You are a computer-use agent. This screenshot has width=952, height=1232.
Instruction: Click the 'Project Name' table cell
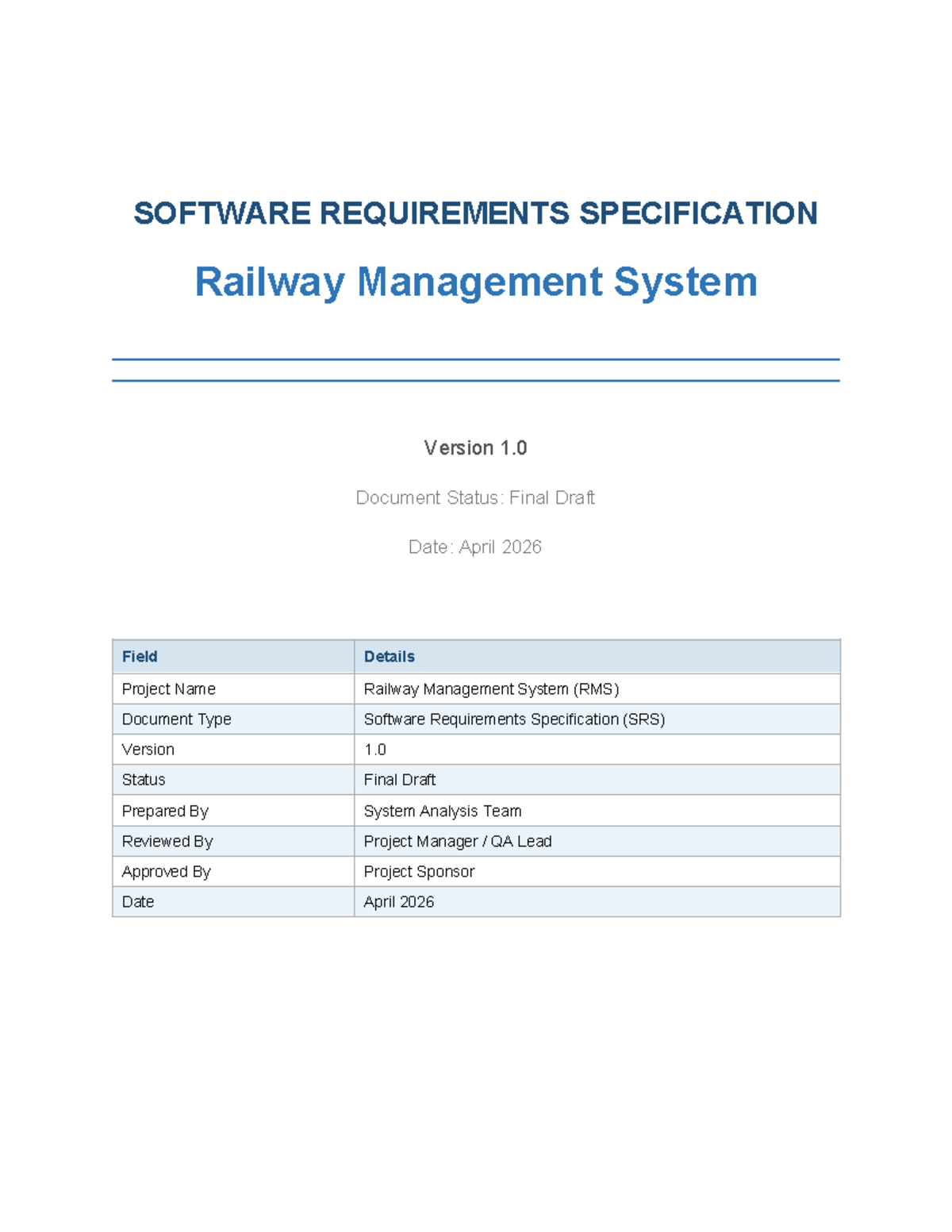click(x=233, y=689)
